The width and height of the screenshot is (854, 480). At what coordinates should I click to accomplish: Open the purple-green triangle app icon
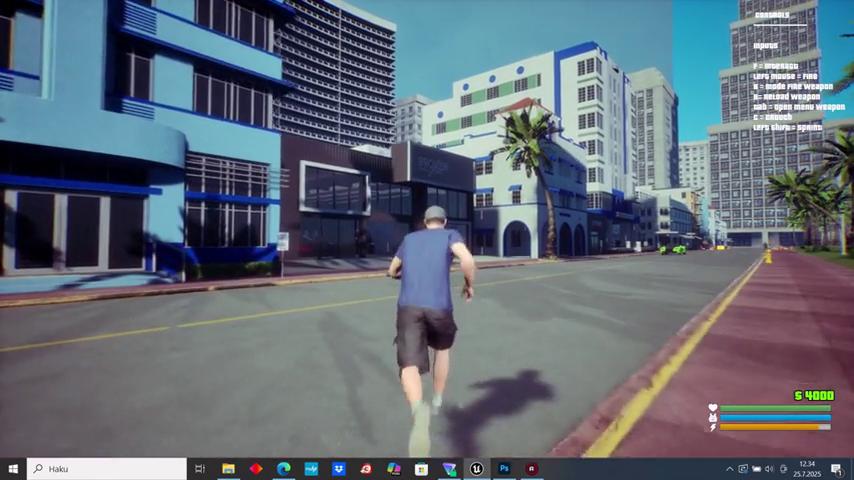[x=449, y=469]
